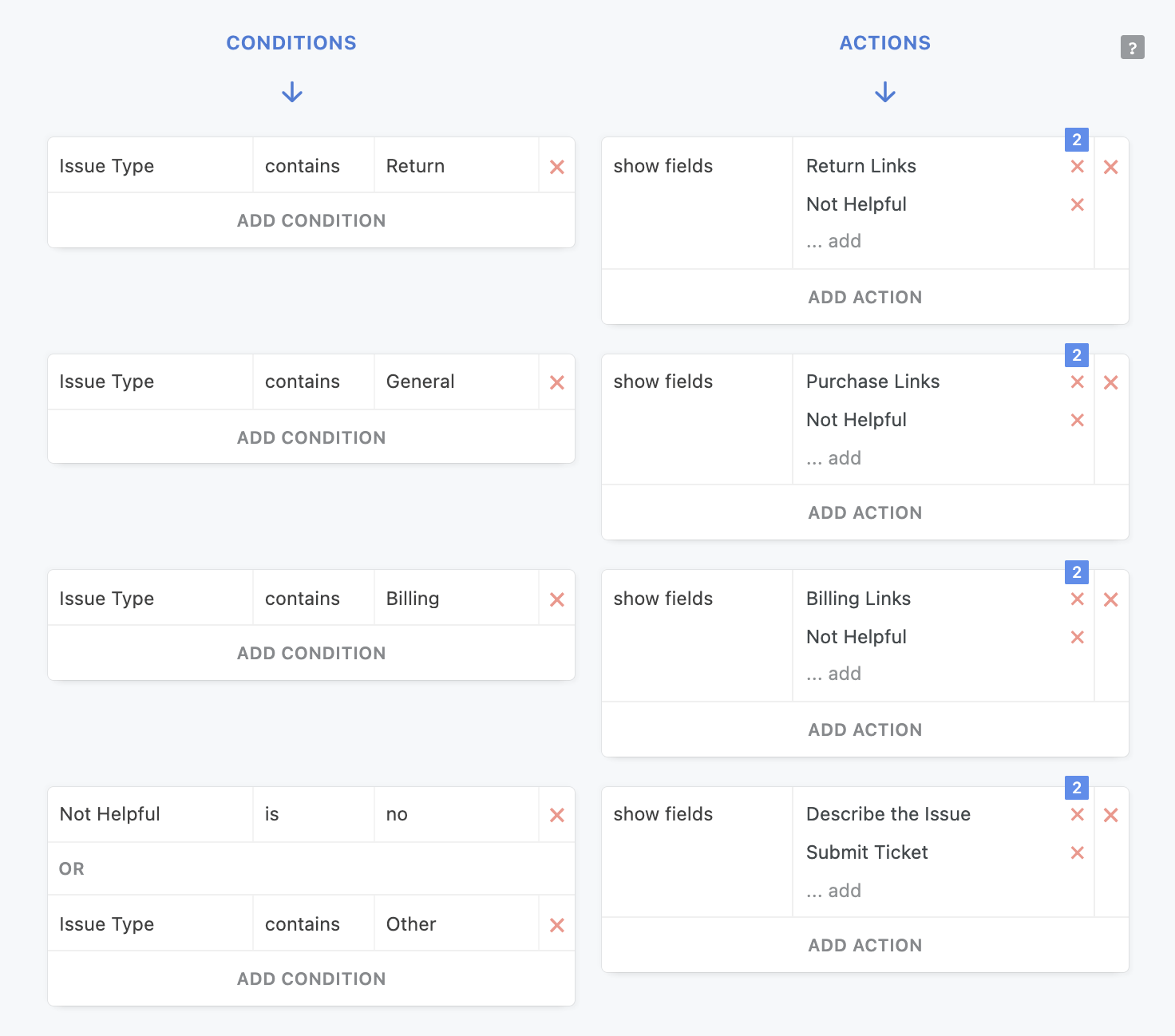Click ADD CONDITION under the Return rule

311,220
